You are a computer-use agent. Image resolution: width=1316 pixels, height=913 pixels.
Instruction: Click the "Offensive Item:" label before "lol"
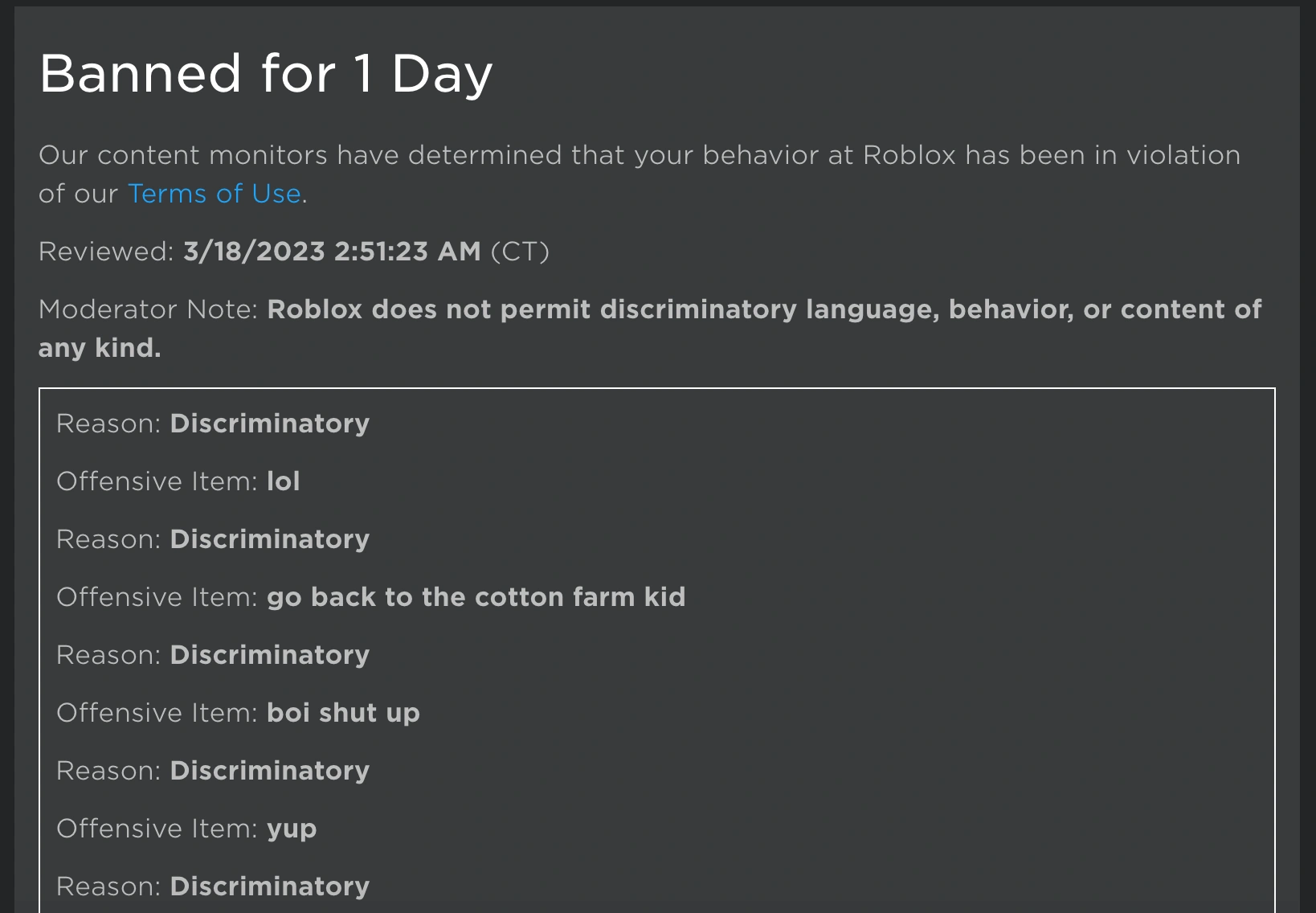tap(157, 481)
